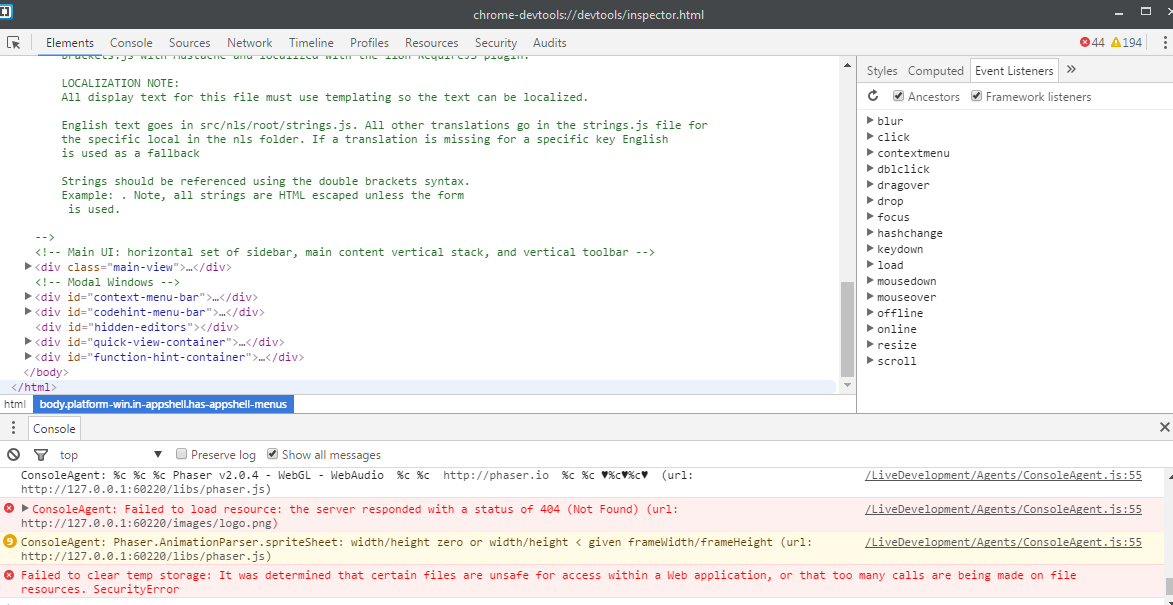Expand the click event listener

(x=870, y=137)
